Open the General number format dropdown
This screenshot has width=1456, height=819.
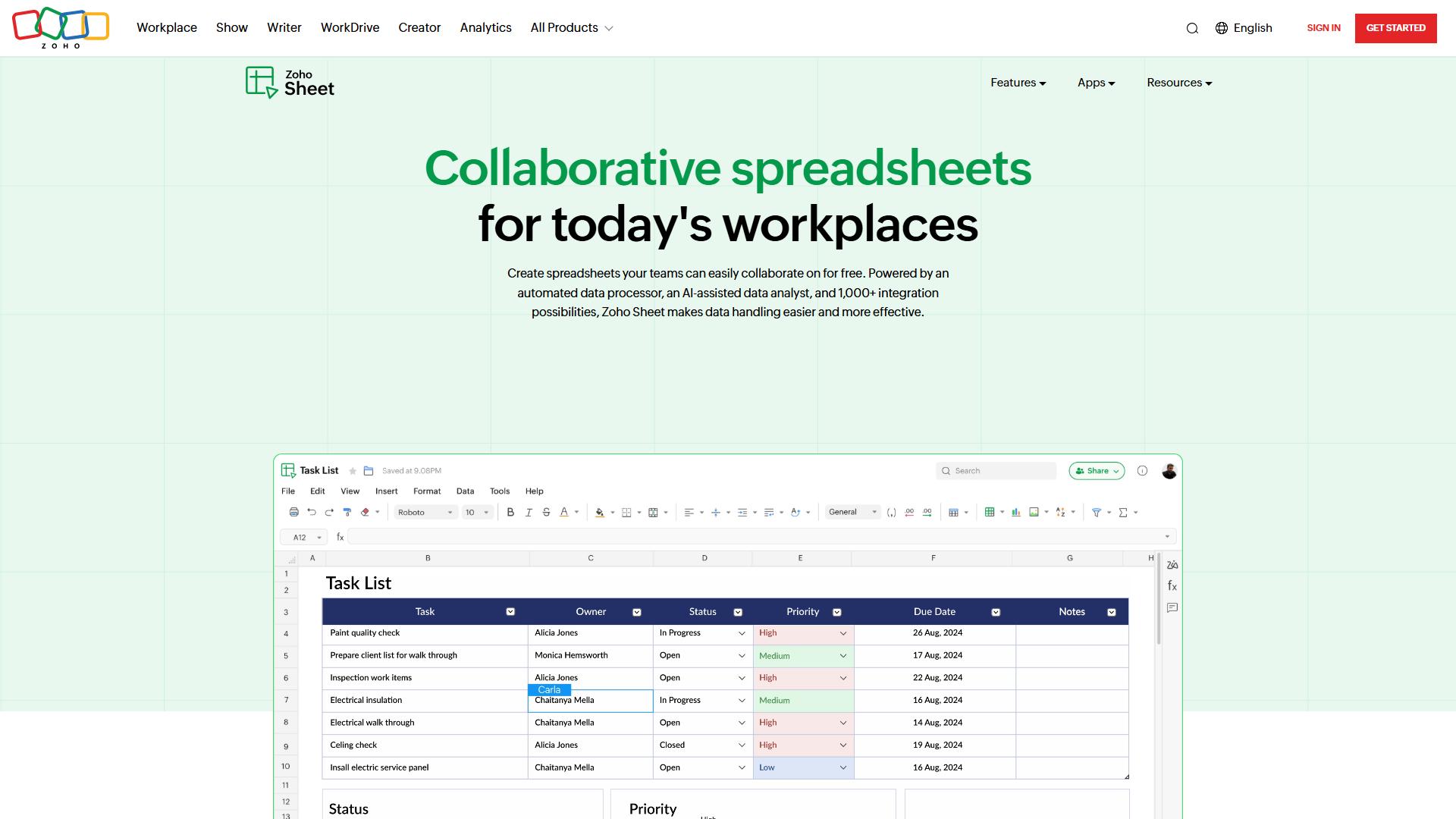pyautogui.click(x=853, y=513)
